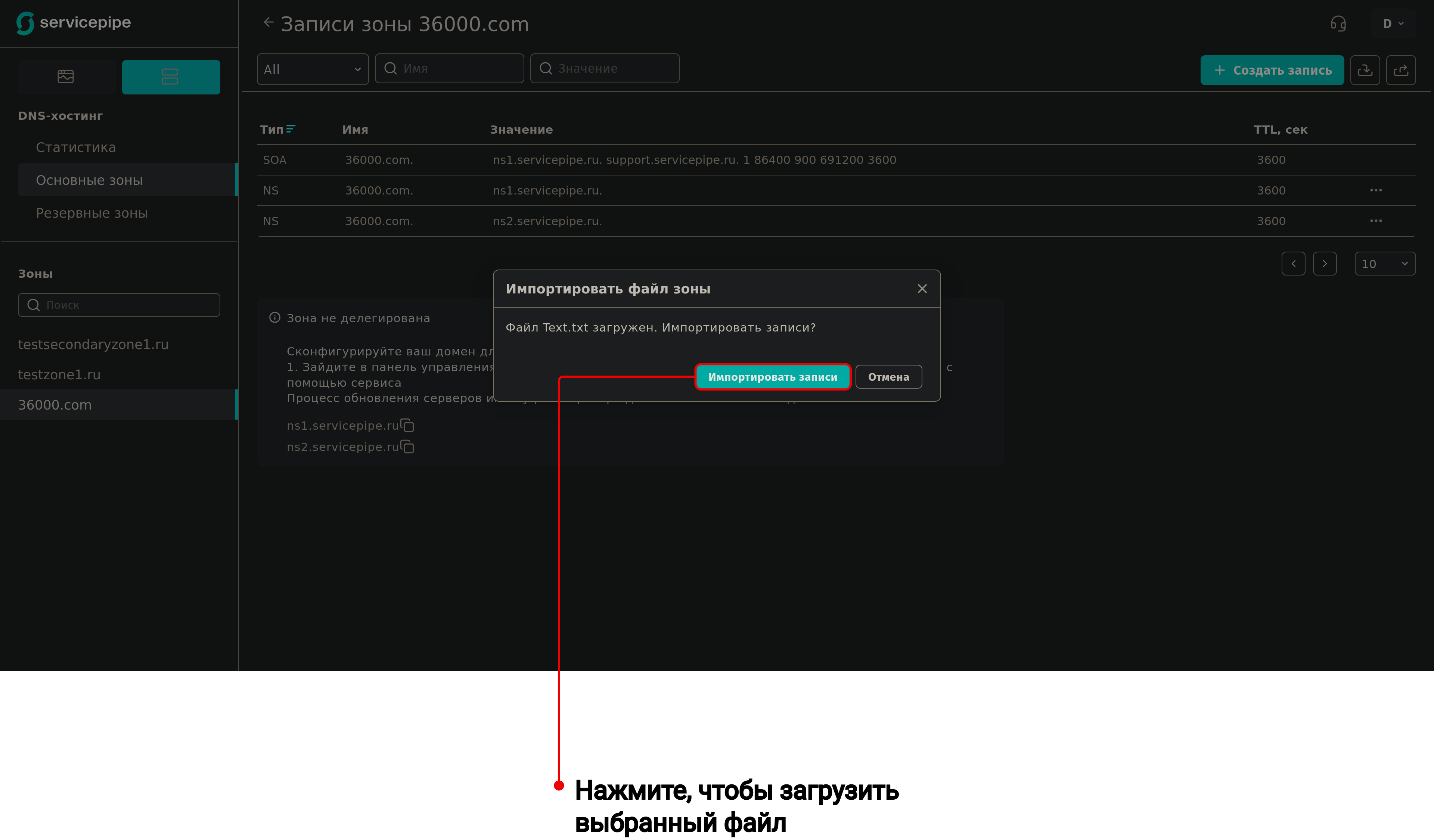Switch to the image panel sidebar tab
Image resolution: width=1434 pixels, height=840 pixels.
(x=66, y=77)
